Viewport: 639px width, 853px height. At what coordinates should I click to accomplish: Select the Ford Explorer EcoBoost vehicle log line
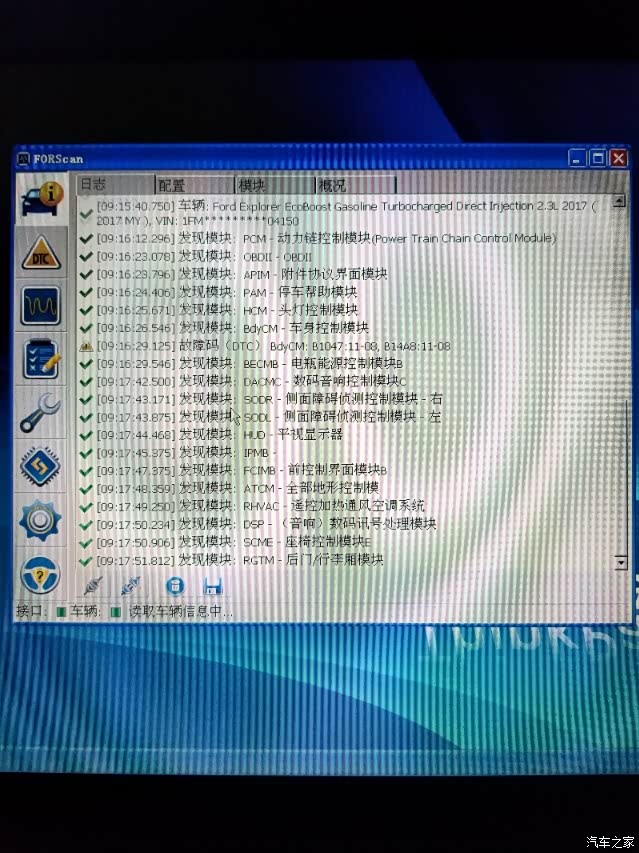[346, 214]
